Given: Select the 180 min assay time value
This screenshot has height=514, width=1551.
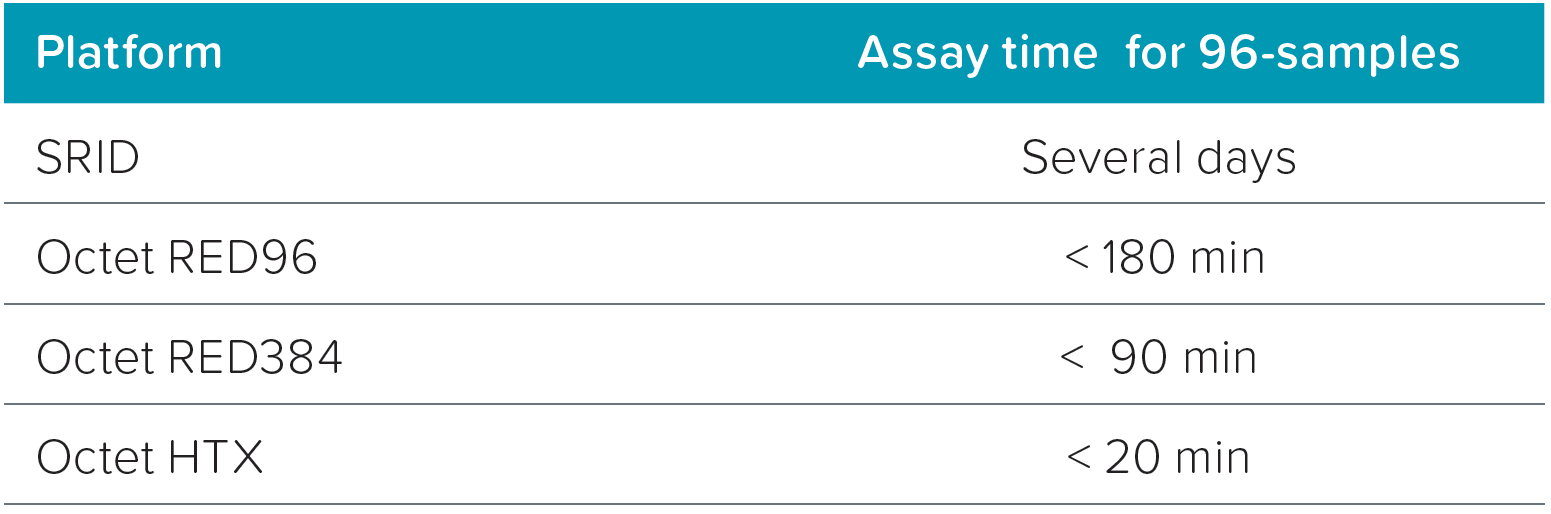Looking at the screenshot, I should 1183,258.
